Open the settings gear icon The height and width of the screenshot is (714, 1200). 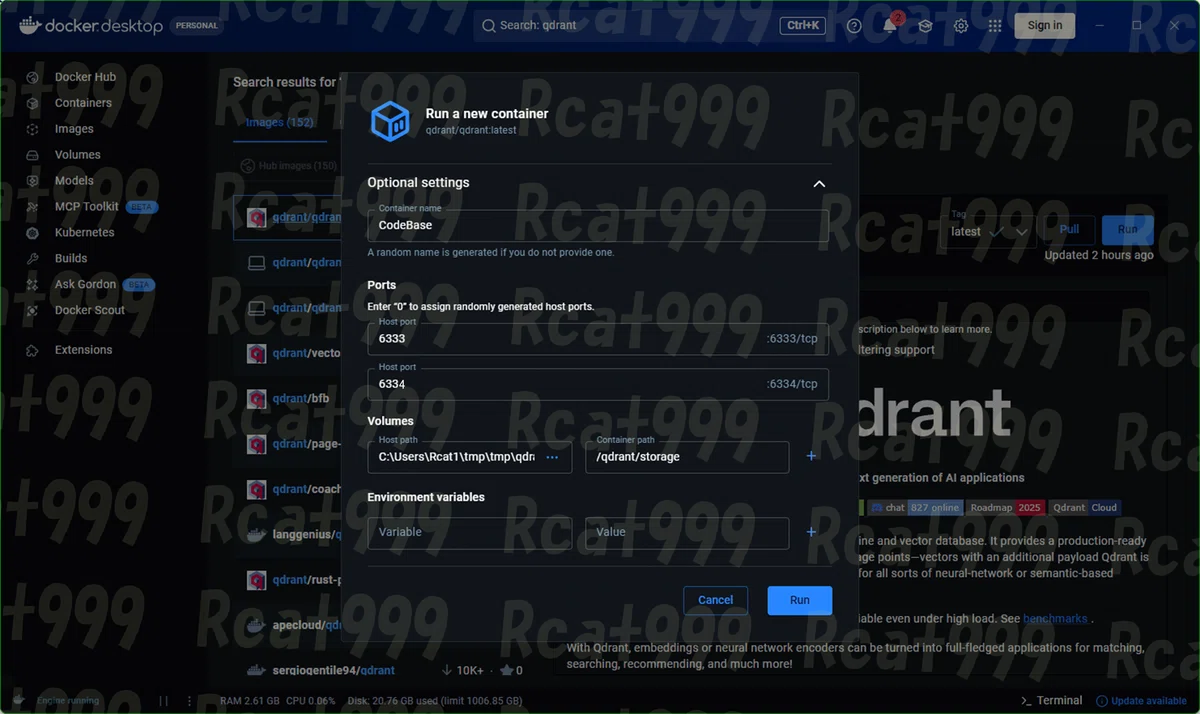961,26
